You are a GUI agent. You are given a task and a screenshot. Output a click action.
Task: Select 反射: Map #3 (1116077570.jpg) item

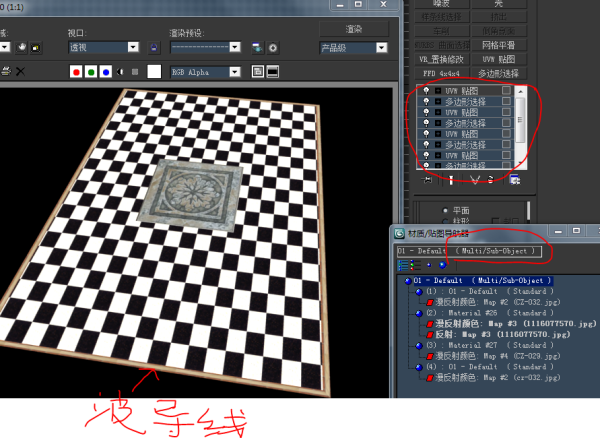503,334
